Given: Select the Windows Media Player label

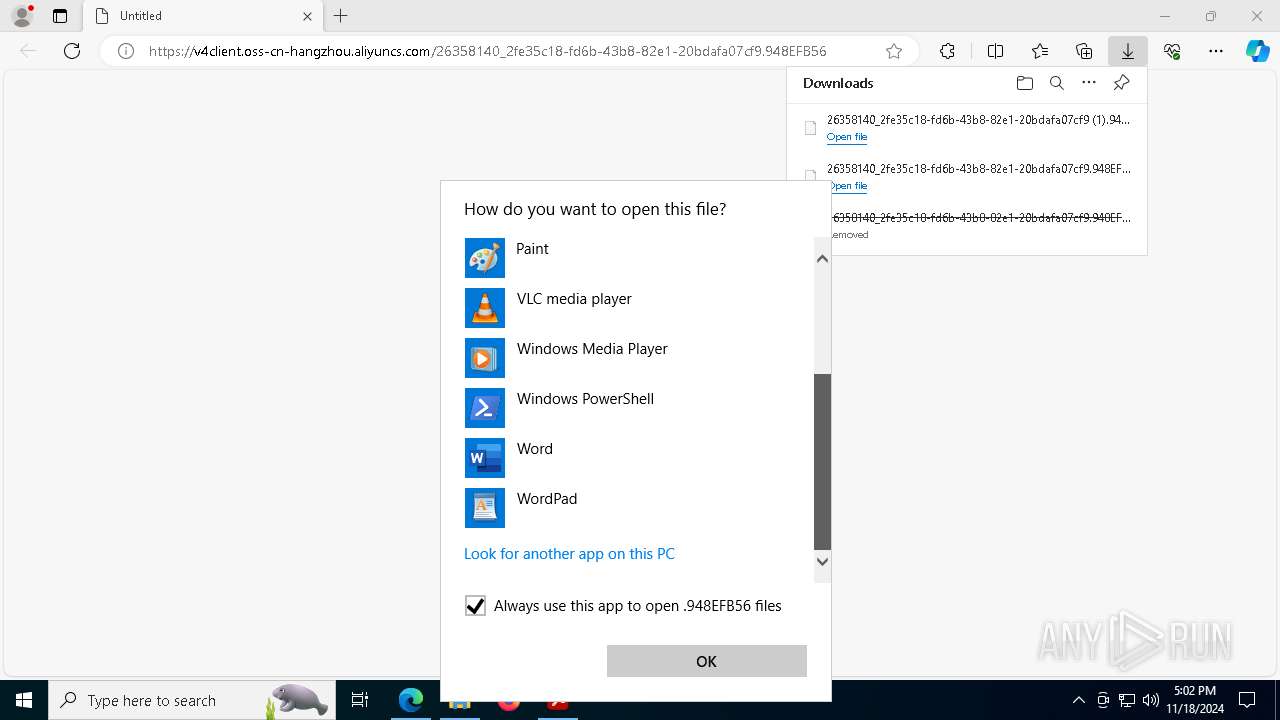Looking at the screenshot, I should point(592,349).
